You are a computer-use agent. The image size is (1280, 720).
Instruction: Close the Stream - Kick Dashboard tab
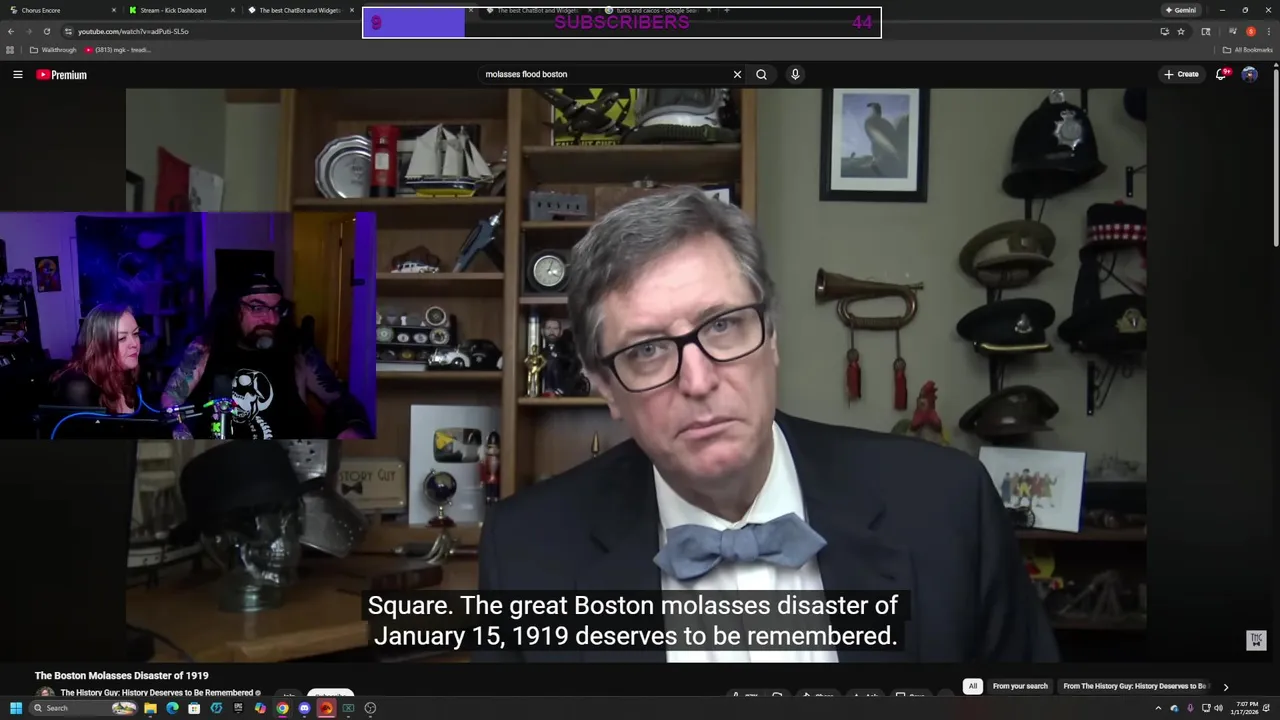tap(233, 10)
